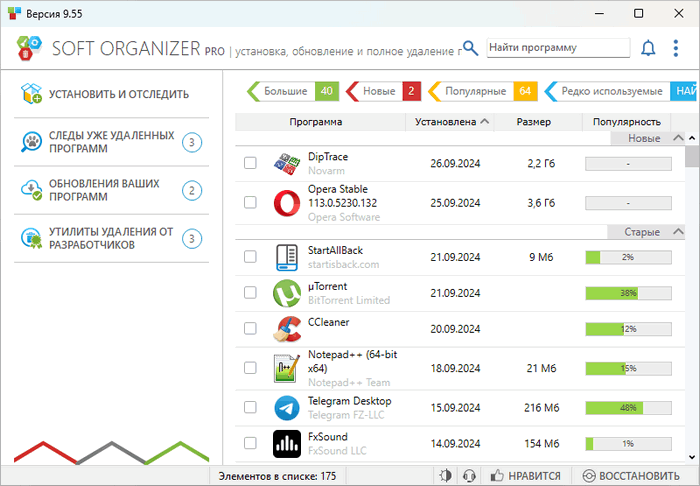The width and height of the screenshot is (700, 486).
Task: Open УСТАНОВИТЬ И ОТСЛЕДИТЬ
Action: (112, 94)
